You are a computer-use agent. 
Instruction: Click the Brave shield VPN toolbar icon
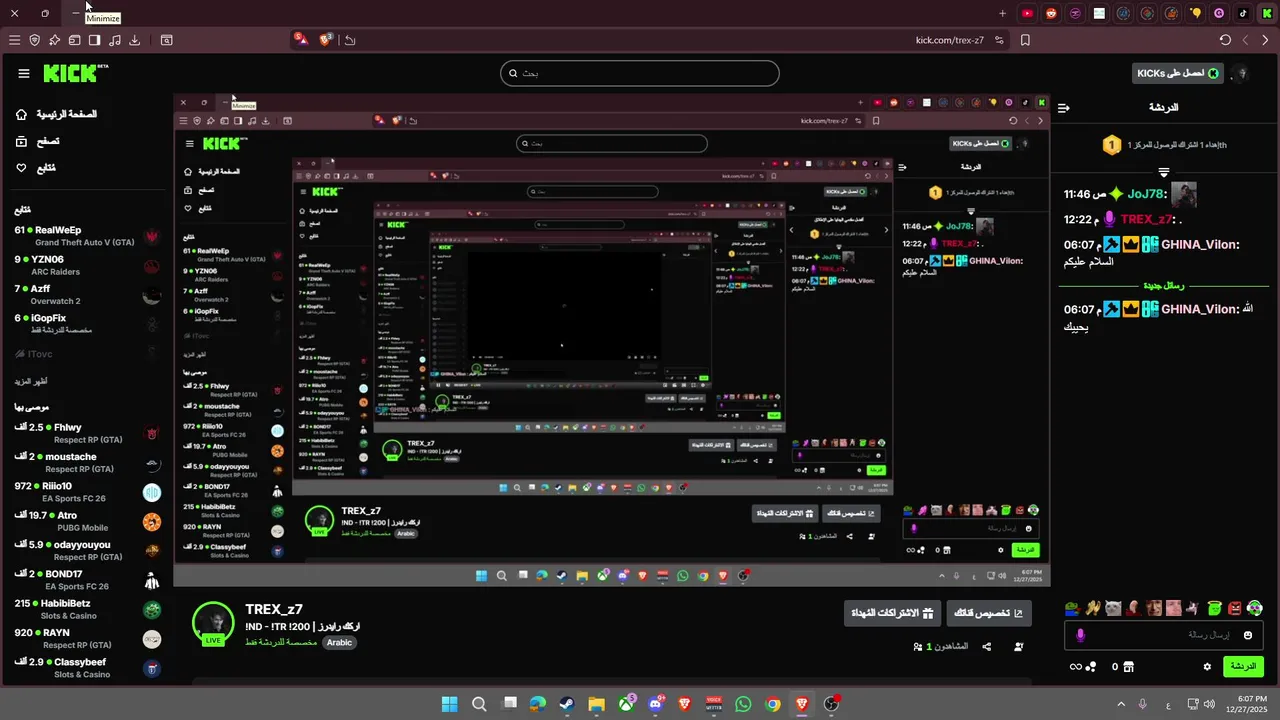tap(34, 40)
